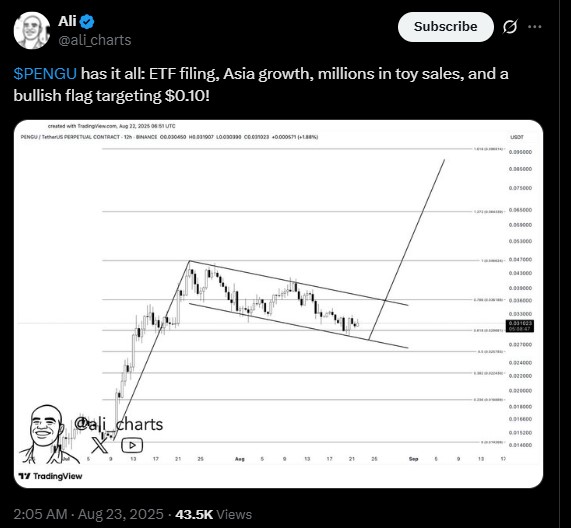Viewport: 571px width, 528px height.
Task: Click the Sep label on the chart's time axis
Action: (413, 459)
